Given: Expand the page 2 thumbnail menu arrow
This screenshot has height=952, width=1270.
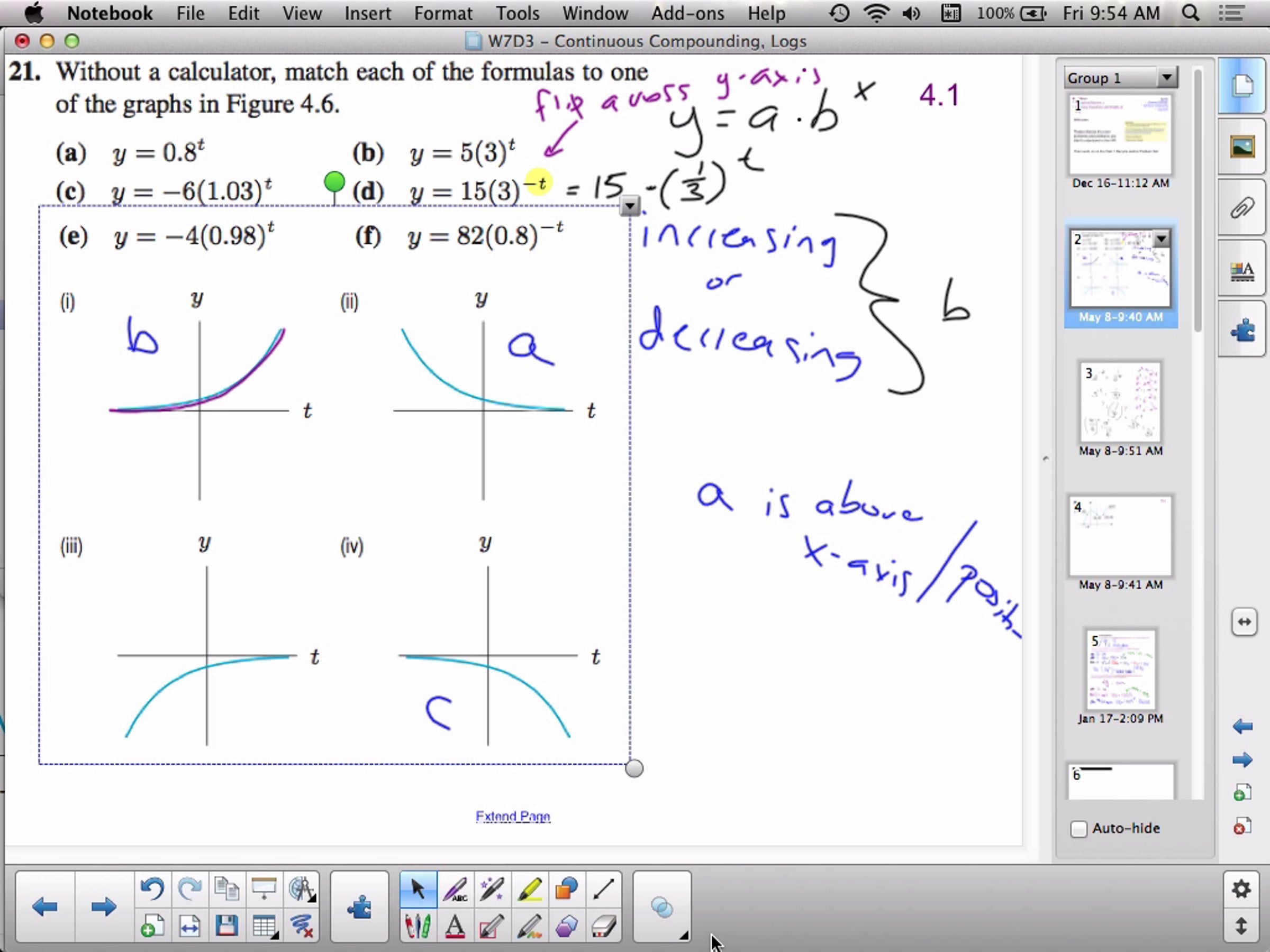Looking at the screenshot, I should pyautogui.click(x=1162, y=238).
